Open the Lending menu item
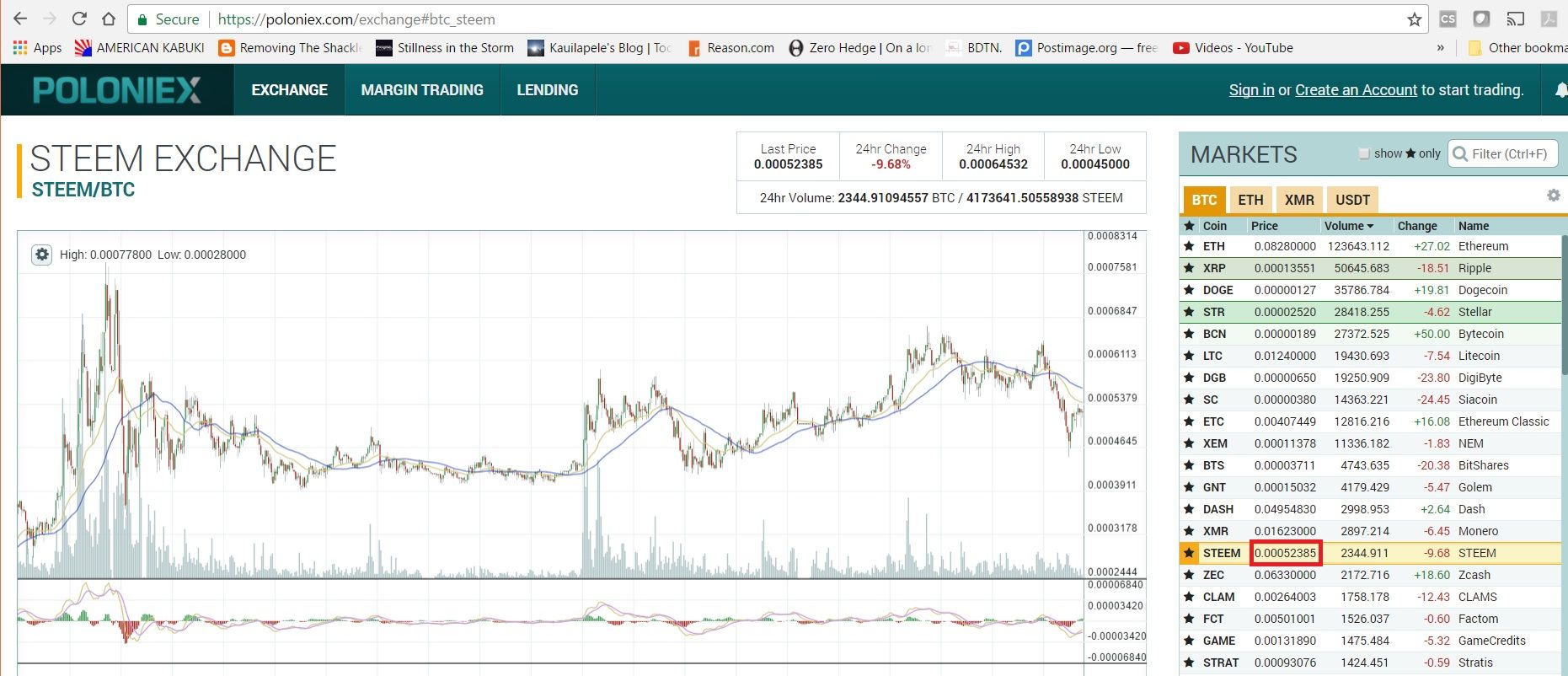Screen dimensions: 1568x676 tap(548, 90)
